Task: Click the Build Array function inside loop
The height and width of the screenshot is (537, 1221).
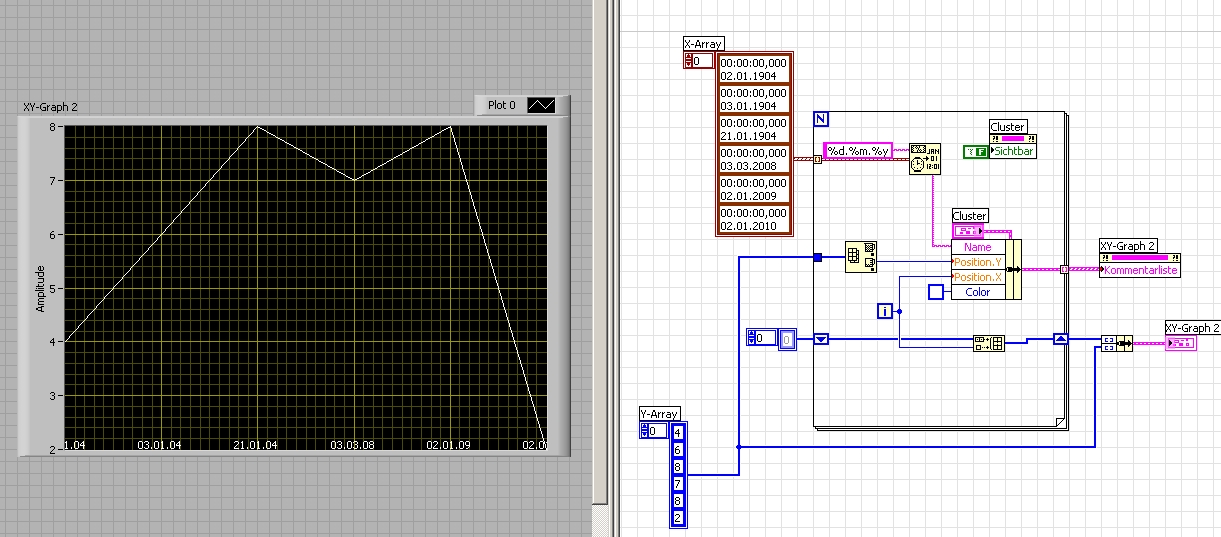Action: tap(988, 343)
